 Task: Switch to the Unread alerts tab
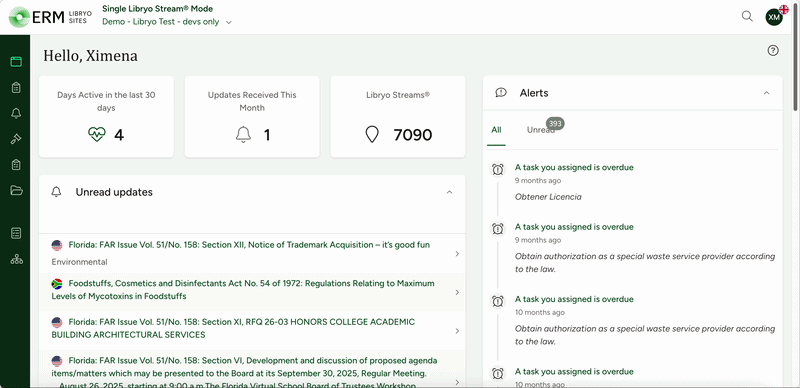pyautogui.click(x=541, y=130)
